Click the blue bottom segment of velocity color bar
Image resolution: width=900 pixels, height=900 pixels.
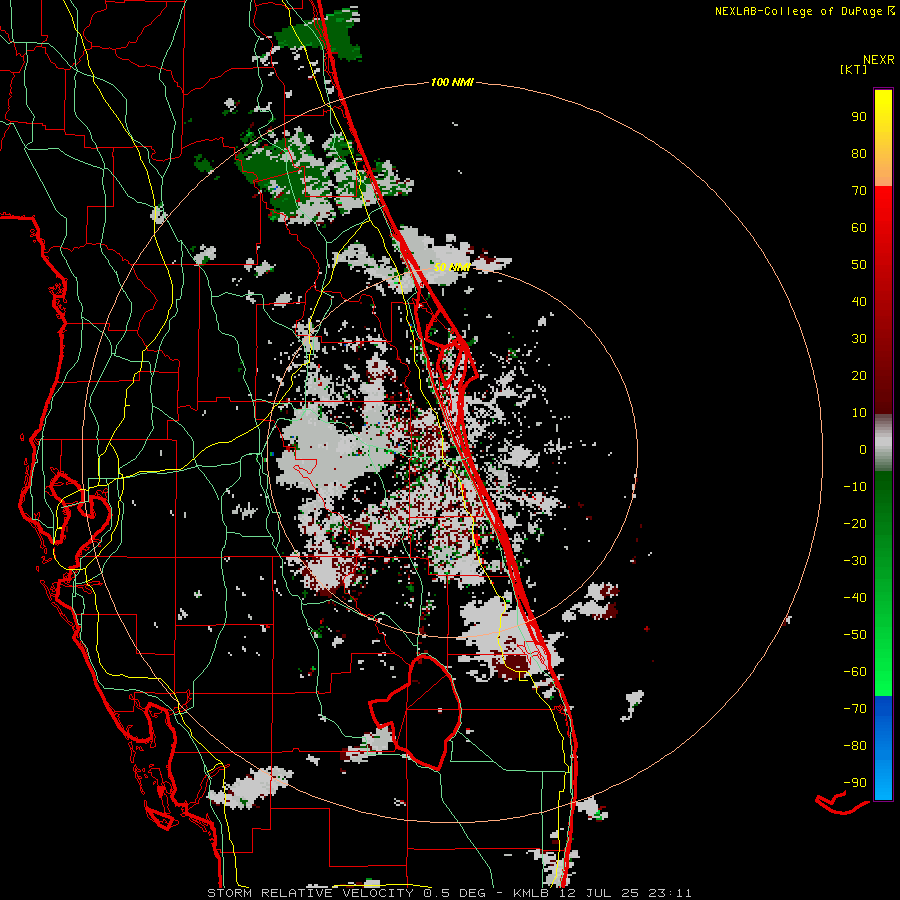coord(883,748)
